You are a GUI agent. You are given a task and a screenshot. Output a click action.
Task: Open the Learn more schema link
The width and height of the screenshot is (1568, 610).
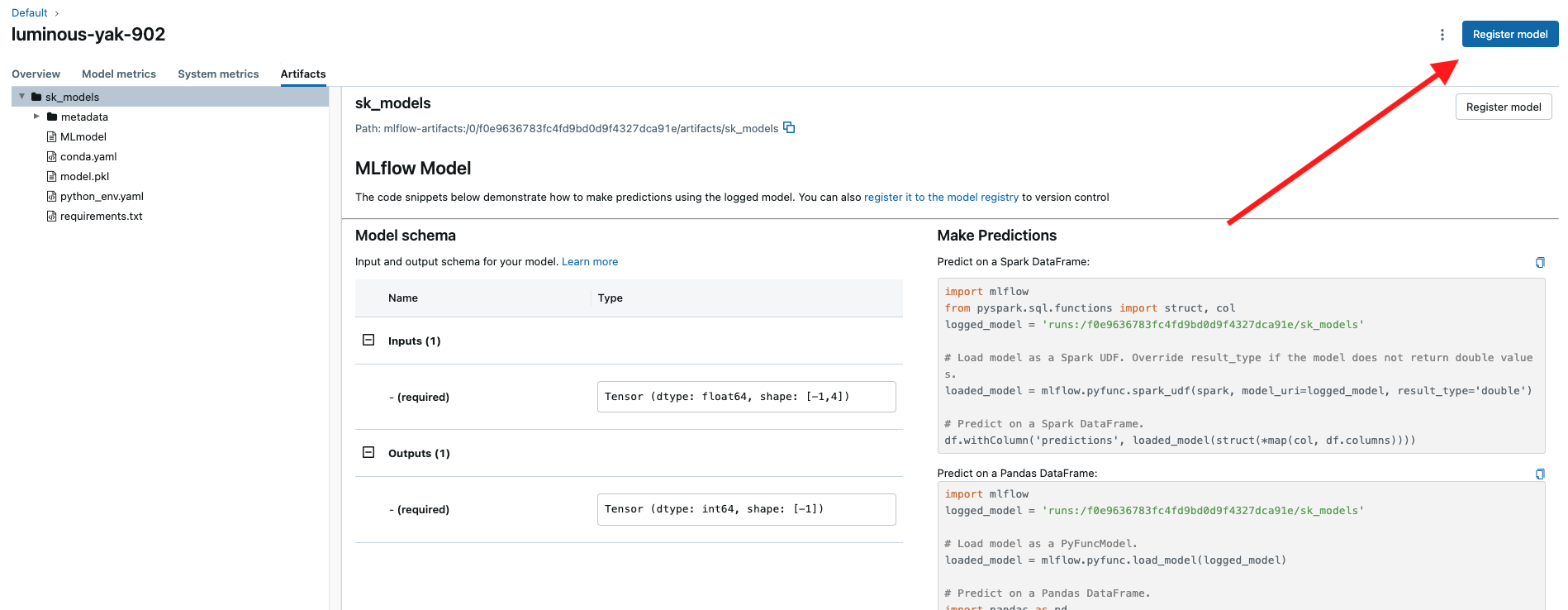(x=589, y=261)
